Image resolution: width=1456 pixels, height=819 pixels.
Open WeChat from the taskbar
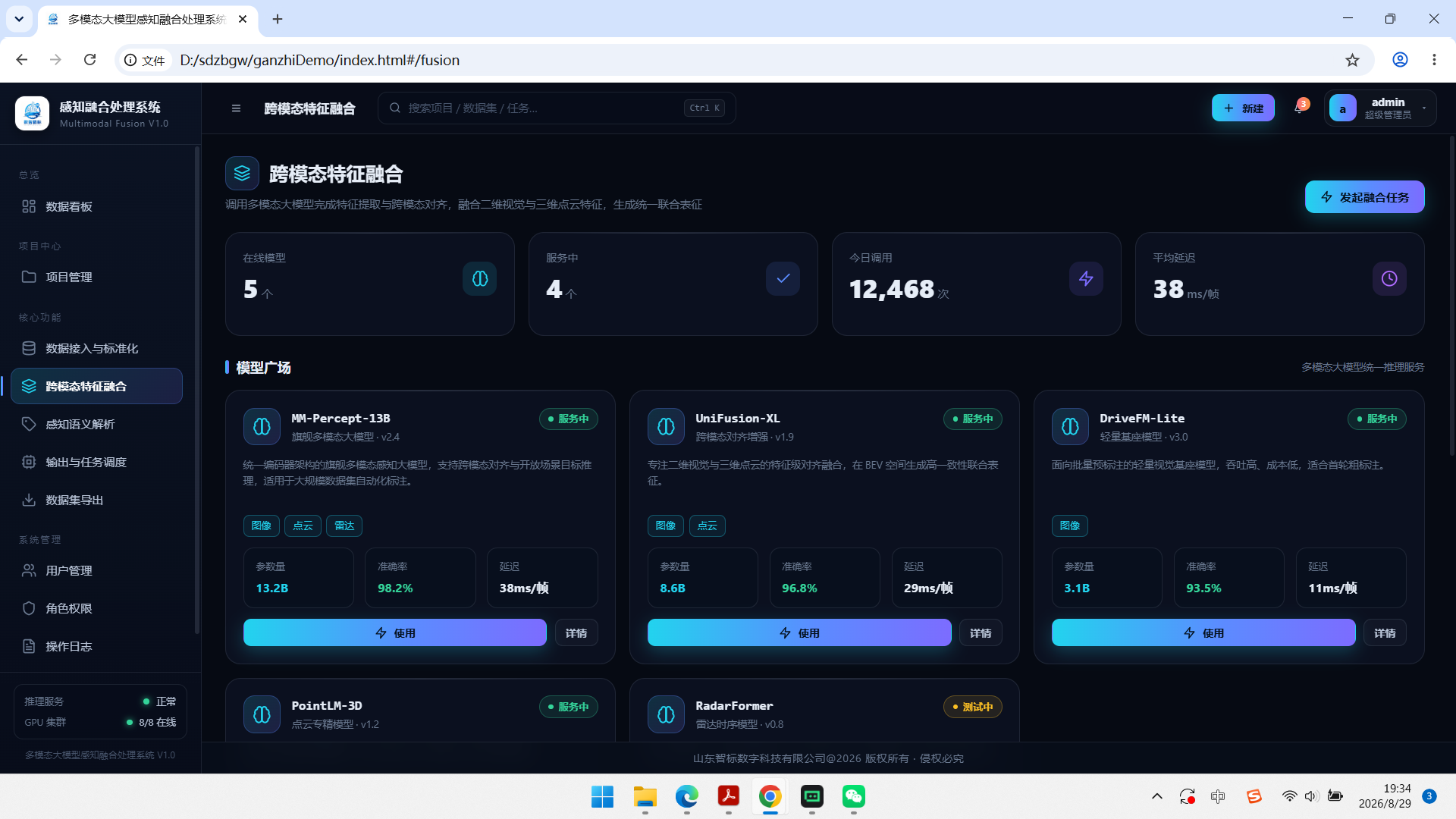[854, 796]
